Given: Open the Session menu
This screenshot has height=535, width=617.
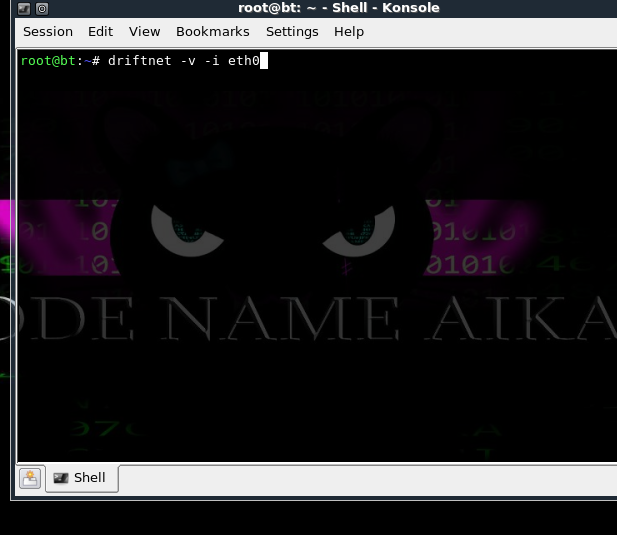Looking at the screenshot, I should point(48,31).
